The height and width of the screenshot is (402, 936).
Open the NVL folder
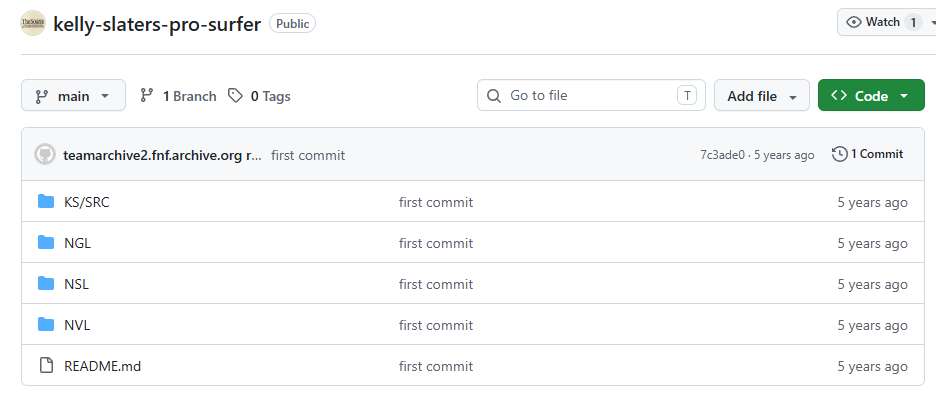tap(77, 326)
